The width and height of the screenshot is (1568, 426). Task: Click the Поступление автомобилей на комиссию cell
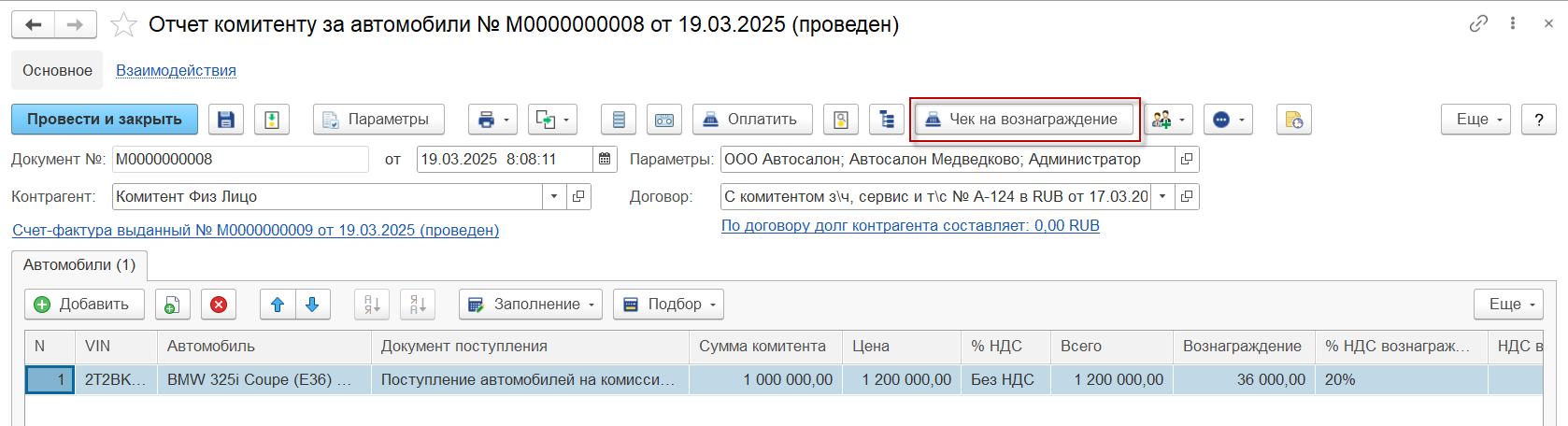[530, 380]
